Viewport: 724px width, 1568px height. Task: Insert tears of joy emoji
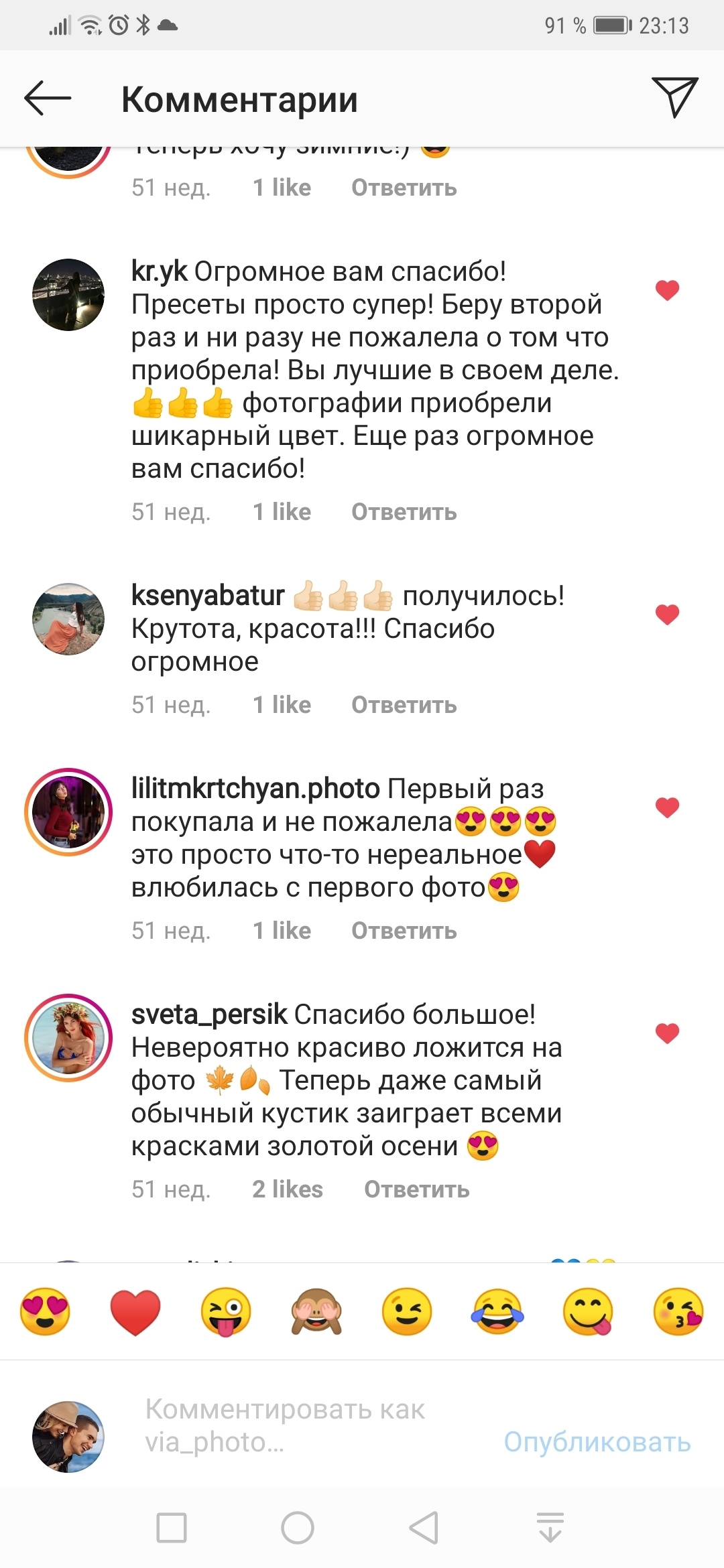(x=497, y=1311)
